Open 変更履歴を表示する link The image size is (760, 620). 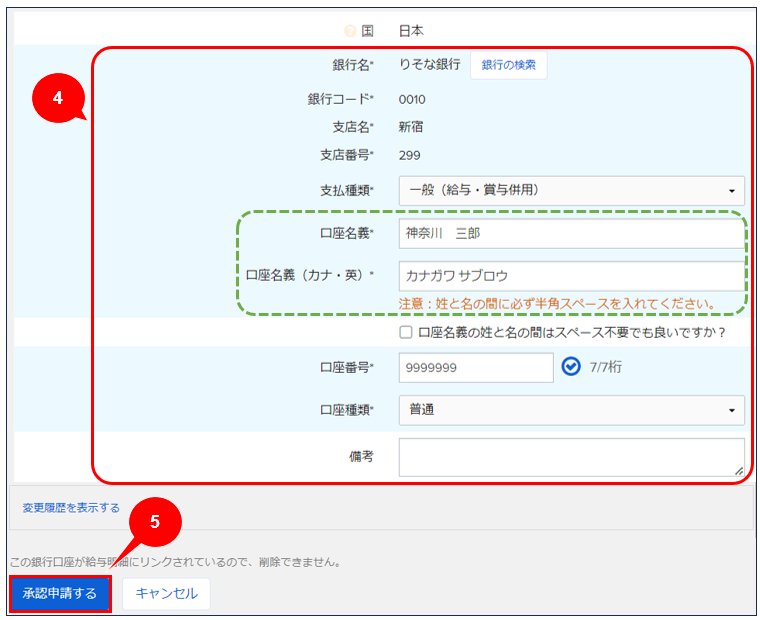tap(71, 508)
